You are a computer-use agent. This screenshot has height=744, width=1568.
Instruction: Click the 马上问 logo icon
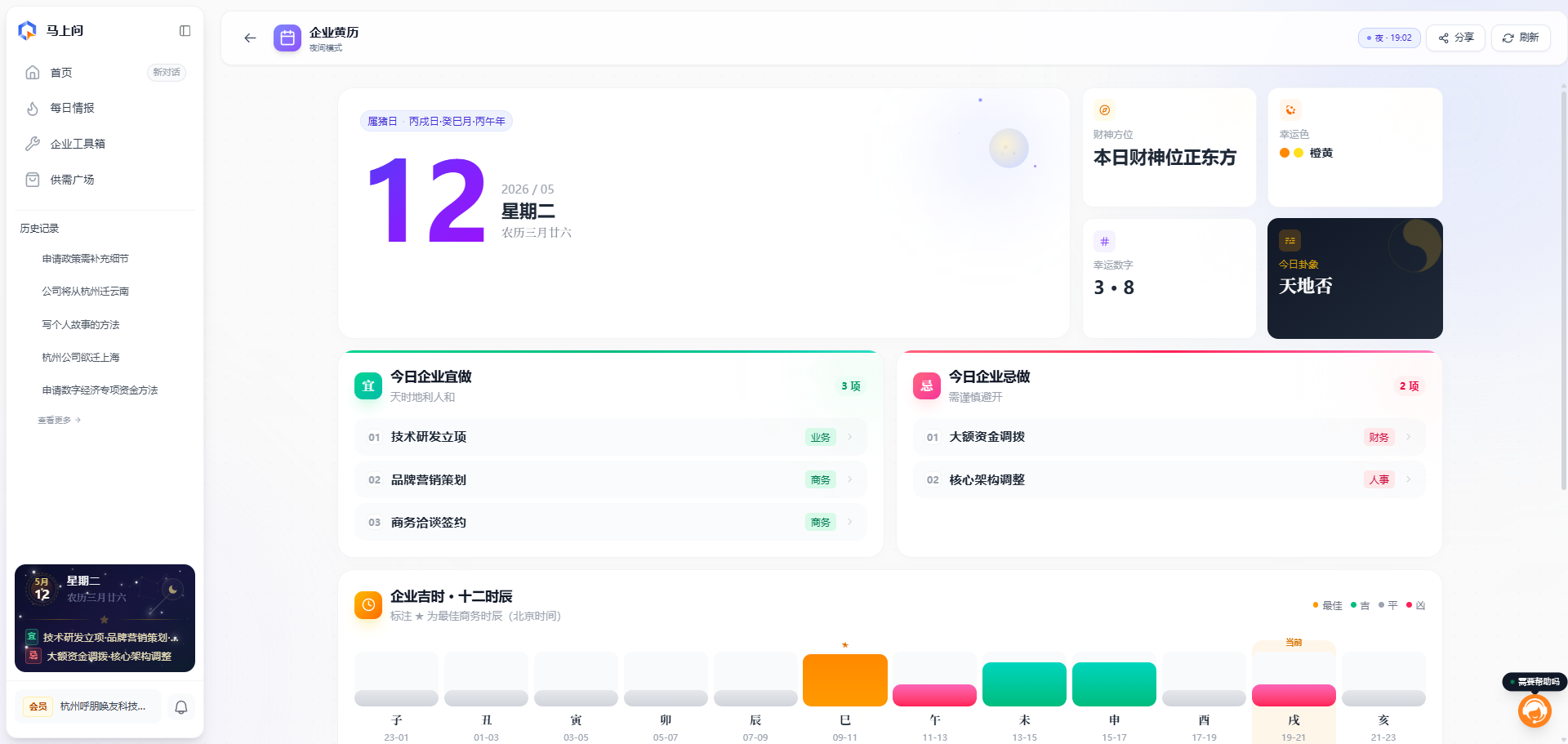click(x=27, y=30)
